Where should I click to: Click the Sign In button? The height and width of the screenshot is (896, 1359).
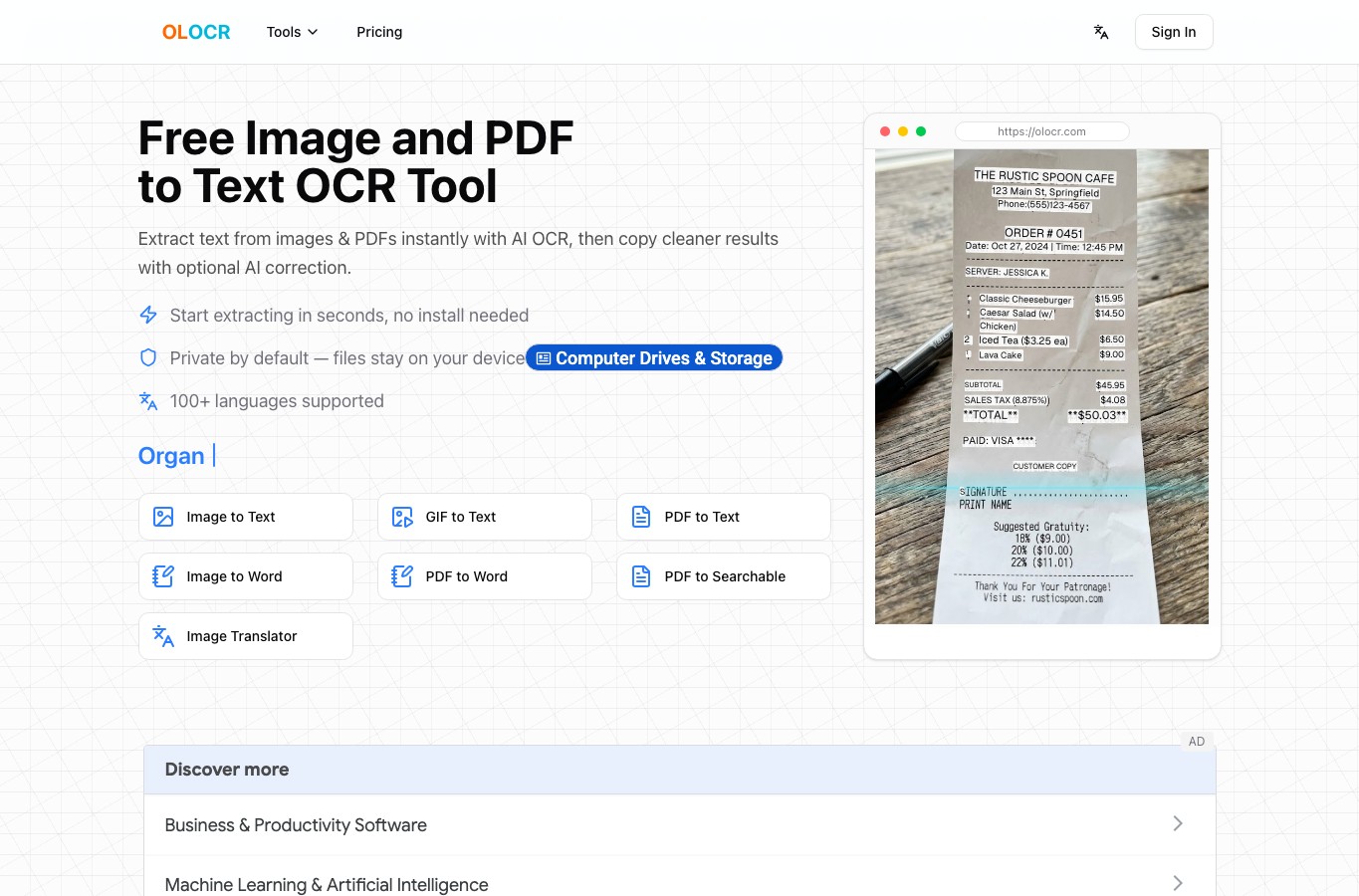[1174, 32]
